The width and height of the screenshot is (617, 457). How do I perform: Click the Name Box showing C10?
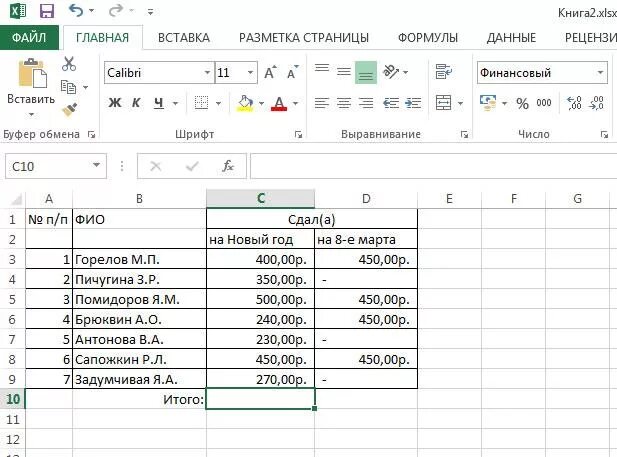click(56, 166)
